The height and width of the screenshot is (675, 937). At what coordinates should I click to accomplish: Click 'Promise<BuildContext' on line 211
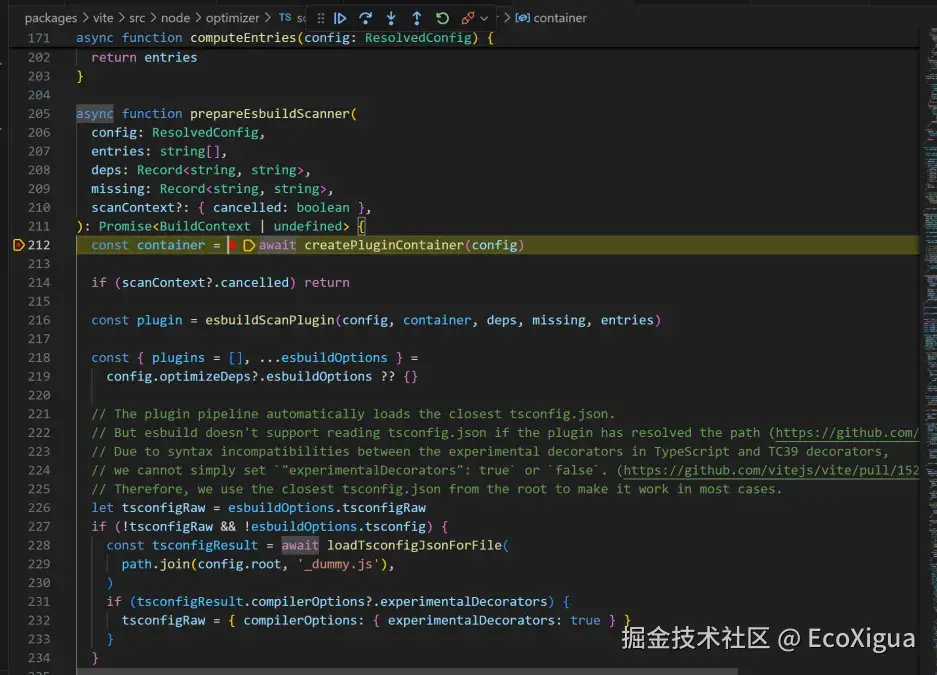[x=174, y=226]
